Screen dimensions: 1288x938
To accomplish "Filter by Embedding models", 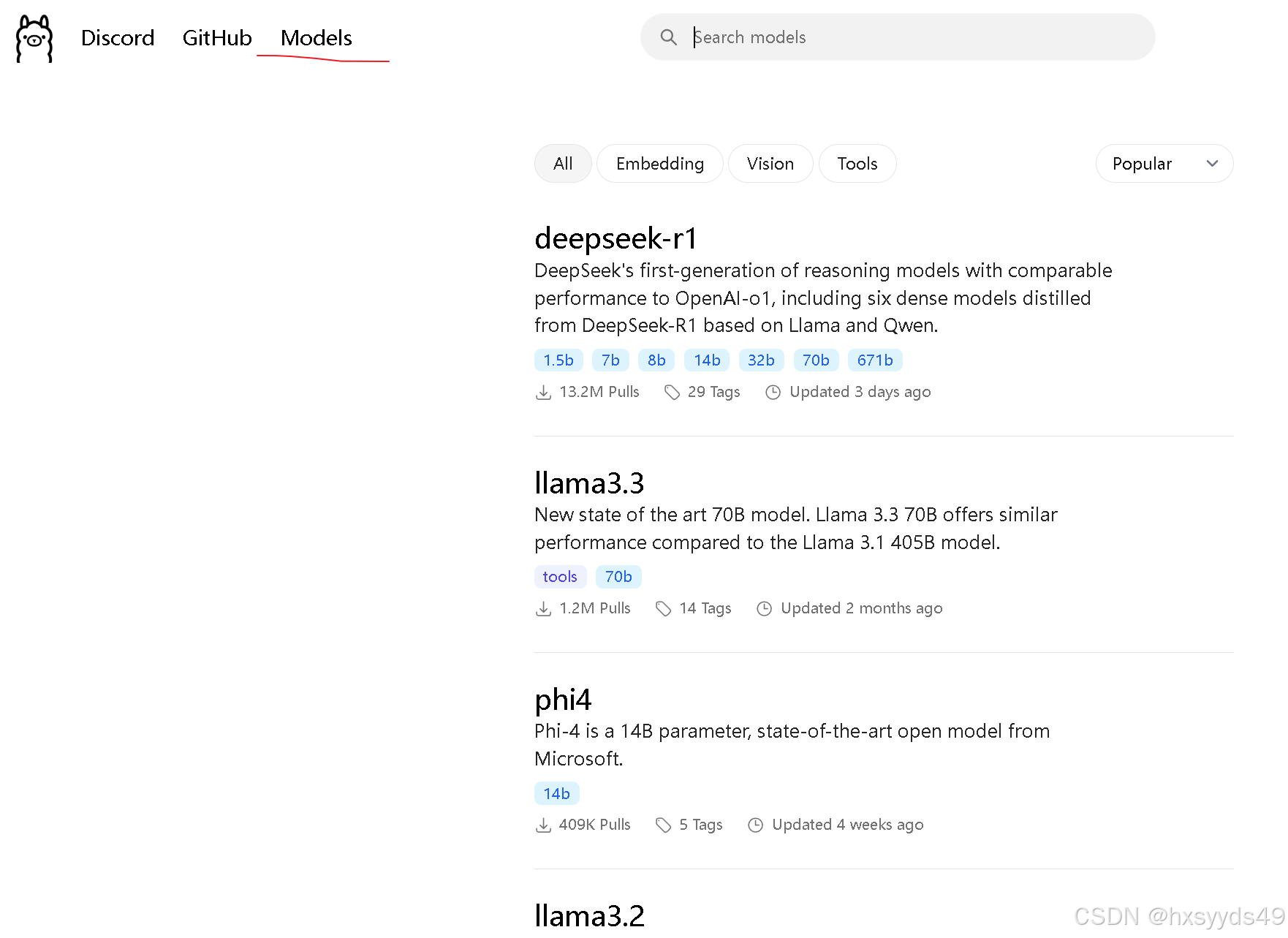I will (x=660, y=164).
